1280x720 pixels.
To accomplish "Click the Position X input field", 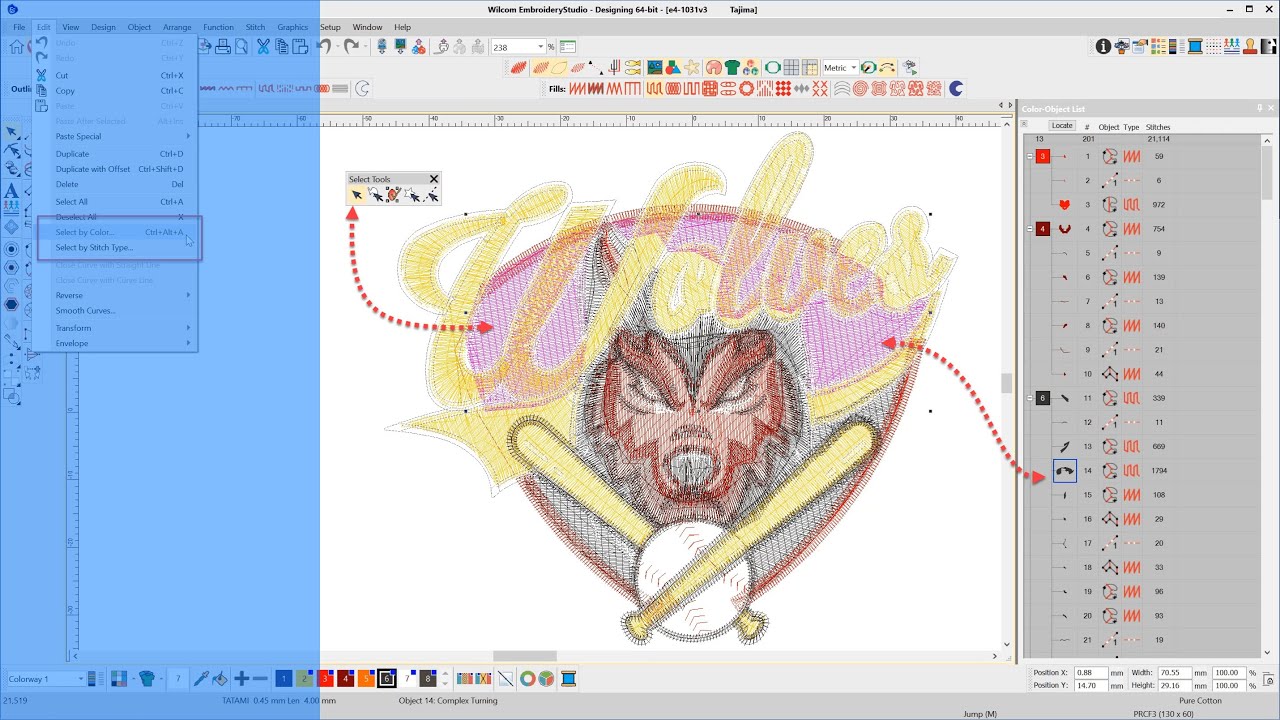I will pyautogui.click(x=1091, y=673).
